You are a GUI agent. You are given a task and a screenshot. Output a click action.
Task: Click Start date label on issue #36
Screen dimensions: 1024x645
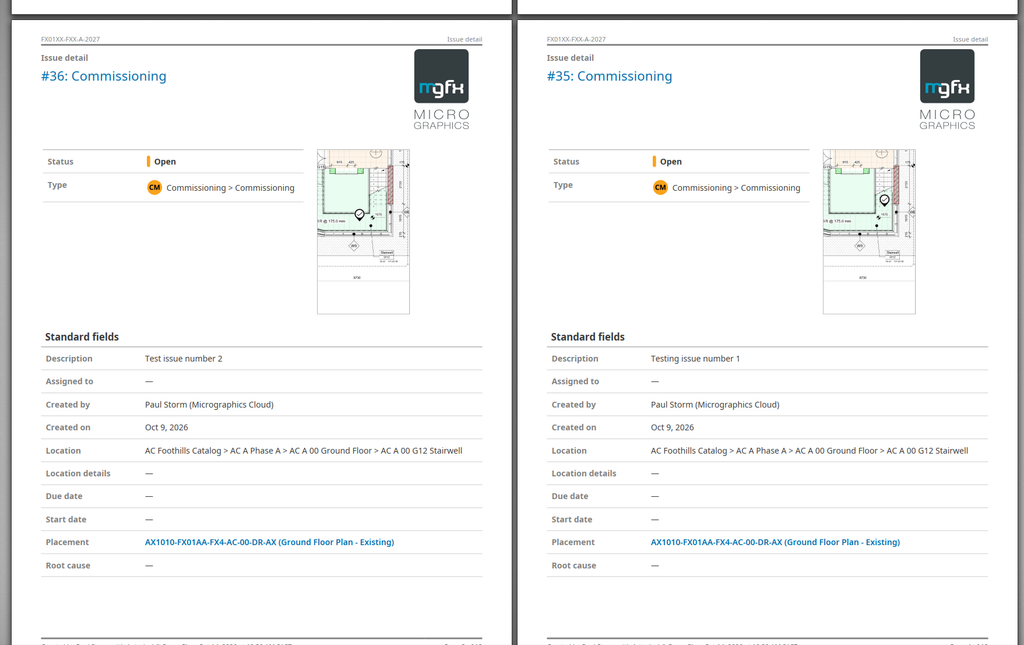66,520
